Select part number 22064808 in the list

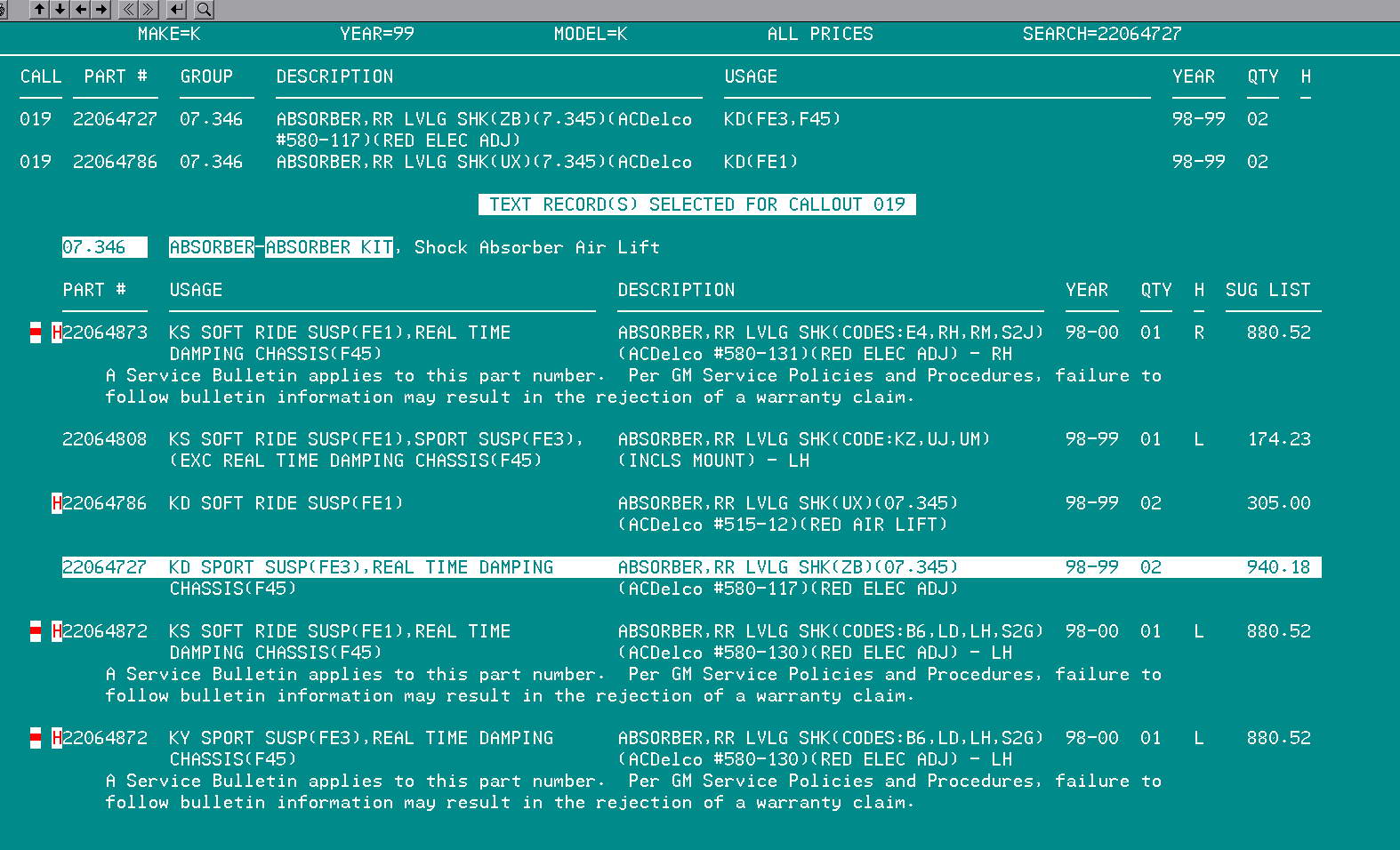(x=104, y=439)
